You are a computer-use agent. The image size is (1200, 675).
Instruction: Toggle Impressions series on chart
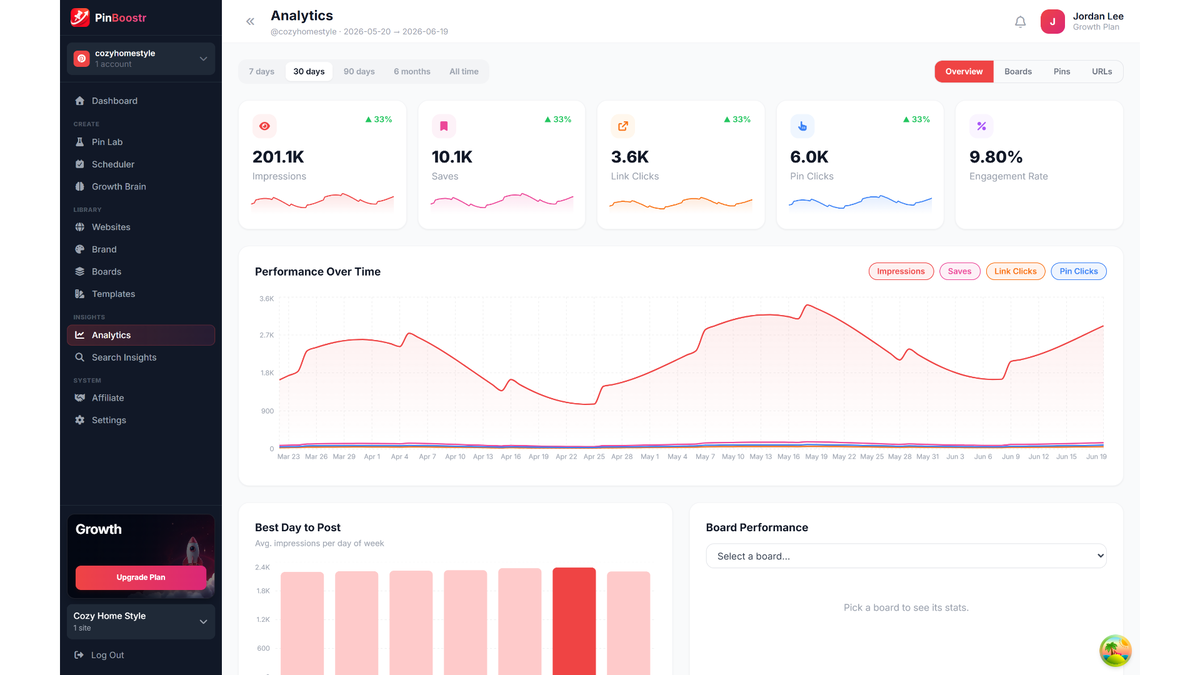[901, 271]
